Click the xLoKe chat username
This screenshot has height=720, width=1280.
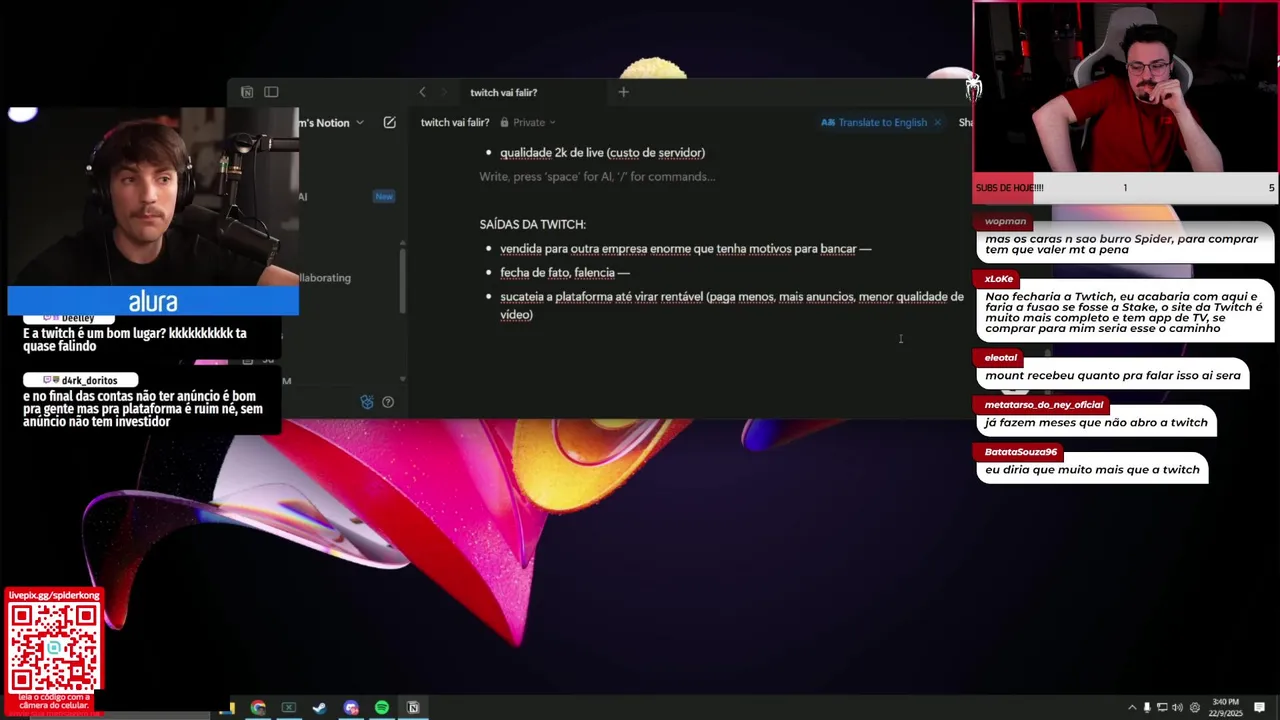point(998,279)
